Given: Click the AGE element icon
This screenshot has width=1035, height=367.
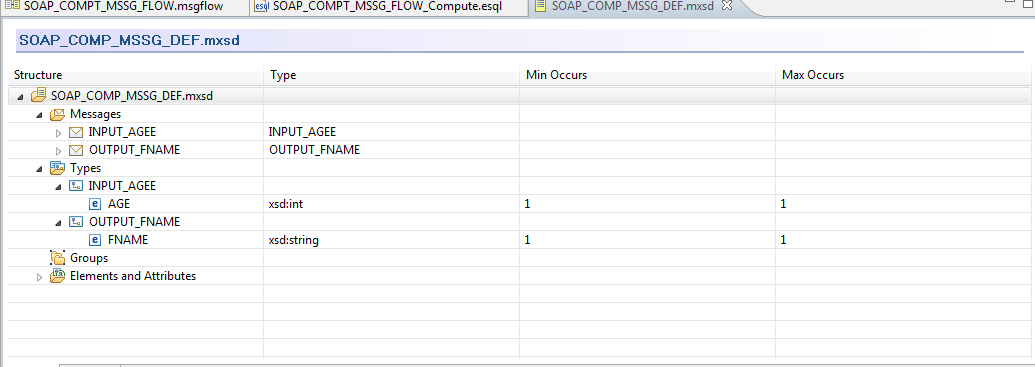Looking at the screenshot, I should (94, 204).
